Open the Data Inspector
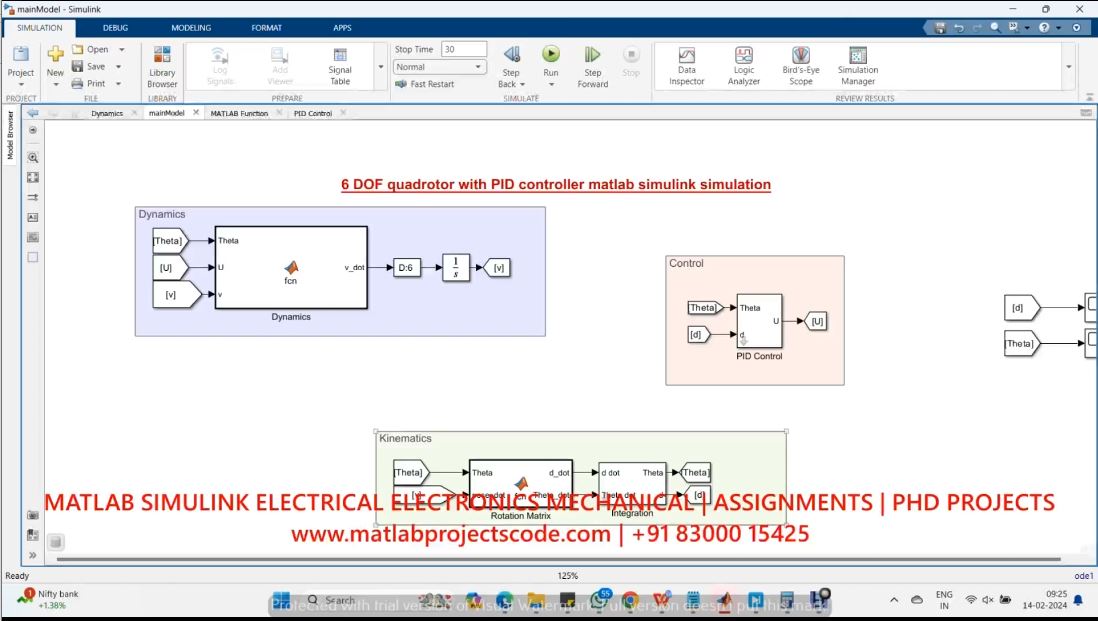 686,66
